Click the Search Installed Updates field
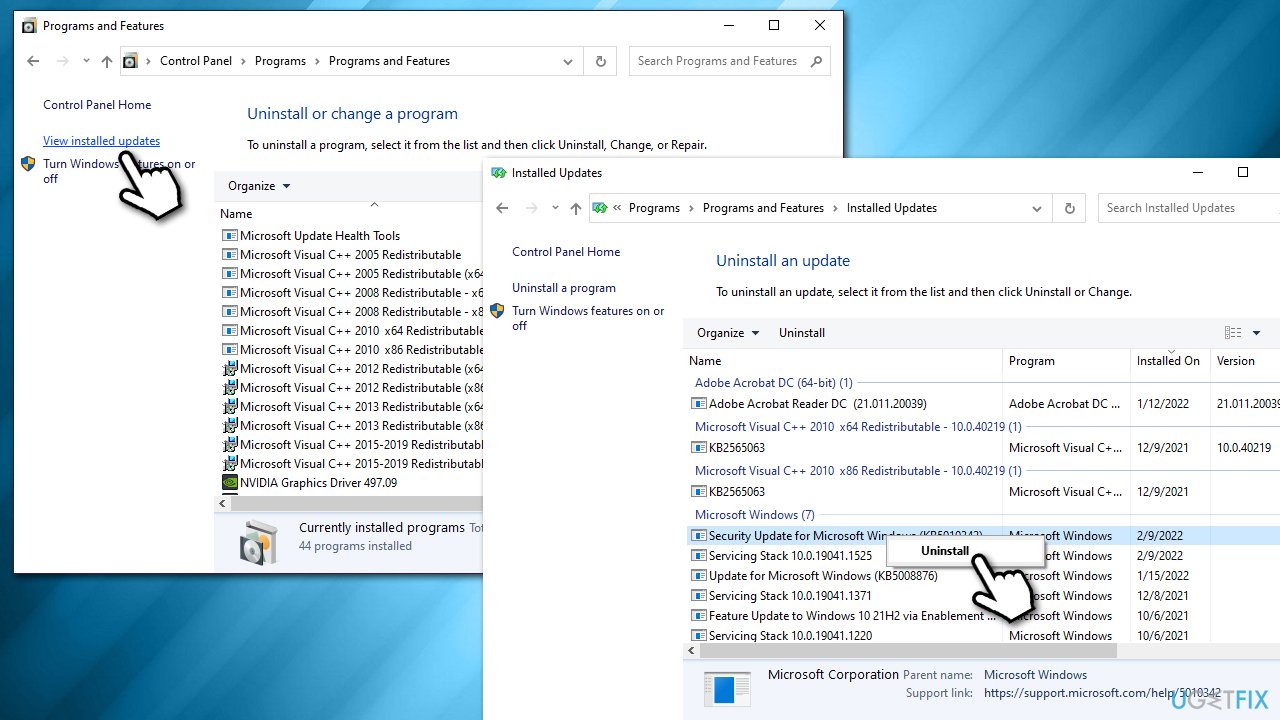 [x=1188, y=208]
